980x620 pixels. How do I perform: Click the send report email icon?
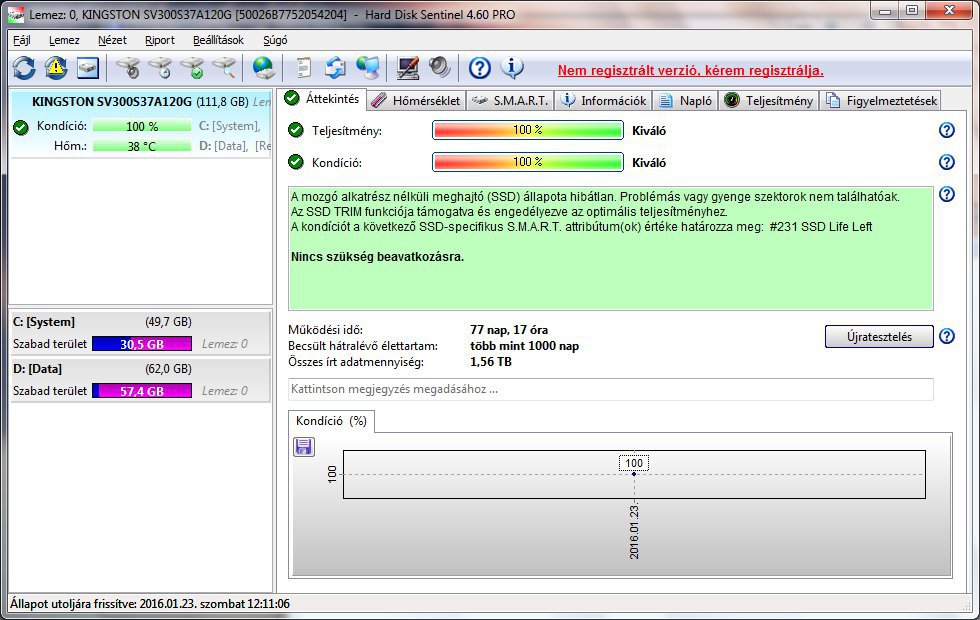(x=335, y=68)
